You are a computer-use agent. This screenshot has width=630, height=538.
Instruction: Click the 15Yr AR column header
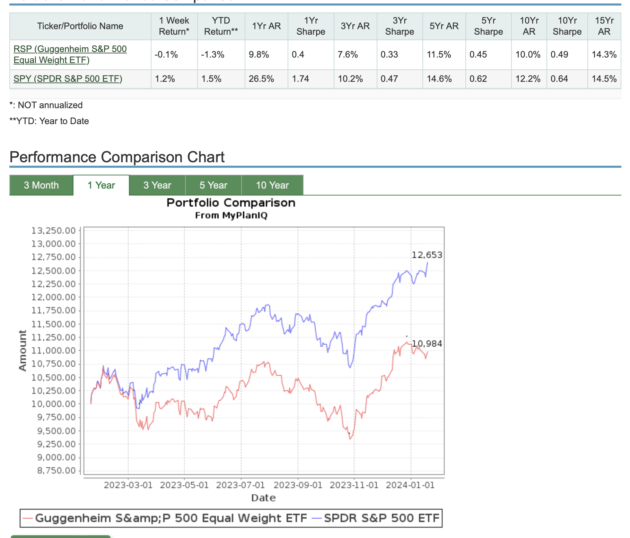604,26
